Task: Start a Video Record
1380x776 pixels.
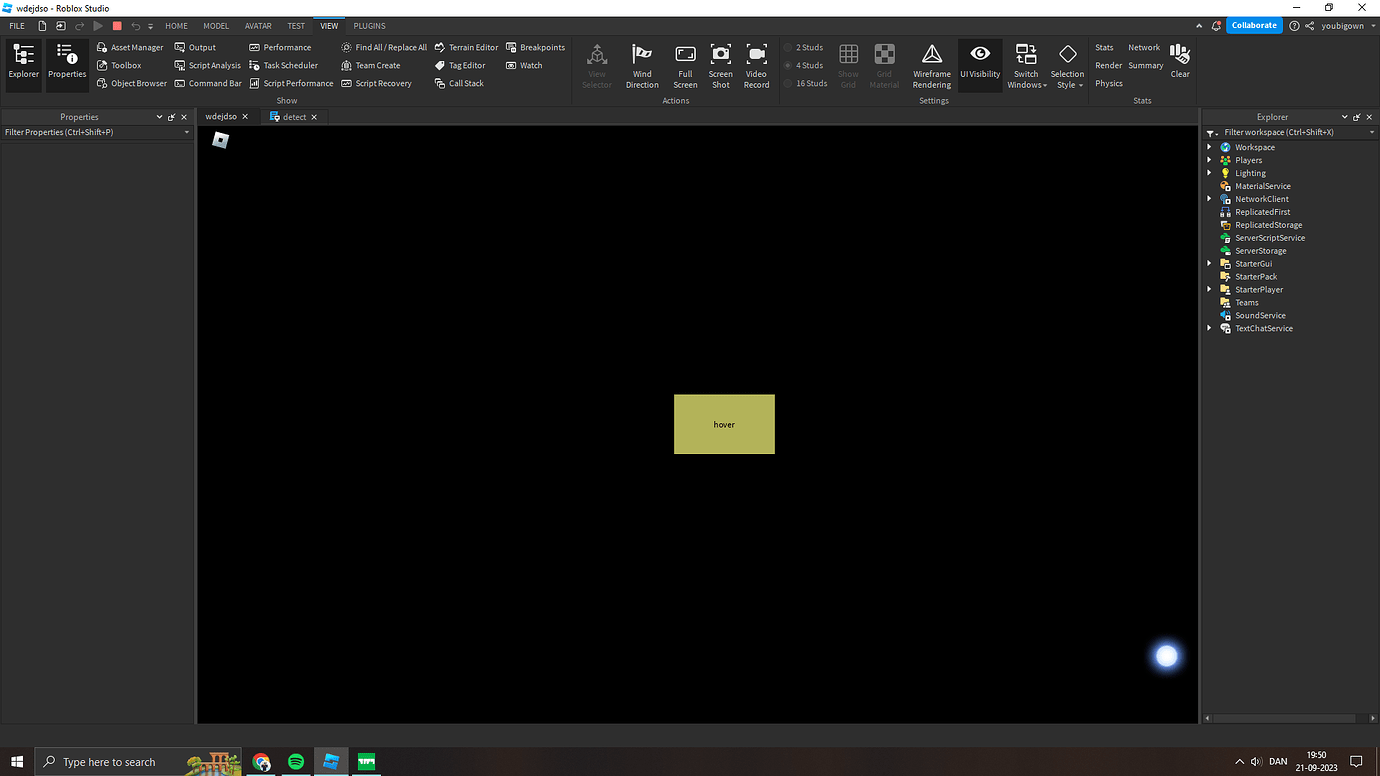Action: pyautogui.click(x=756, y=65)
